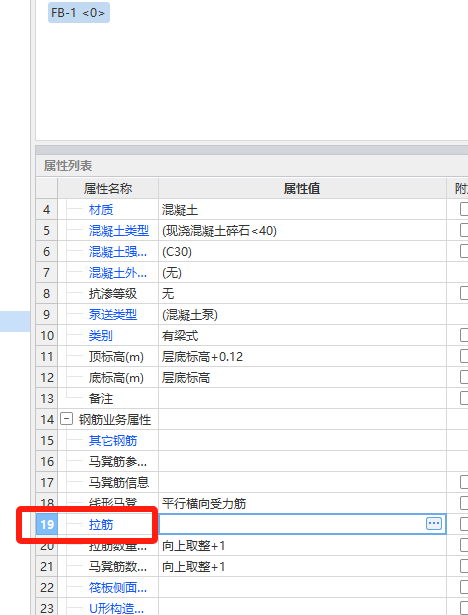The height and width of the screenshot is (615, 468).
Task: Tick the checkbox in the 马凳筋信息 row
Action: 464,482
